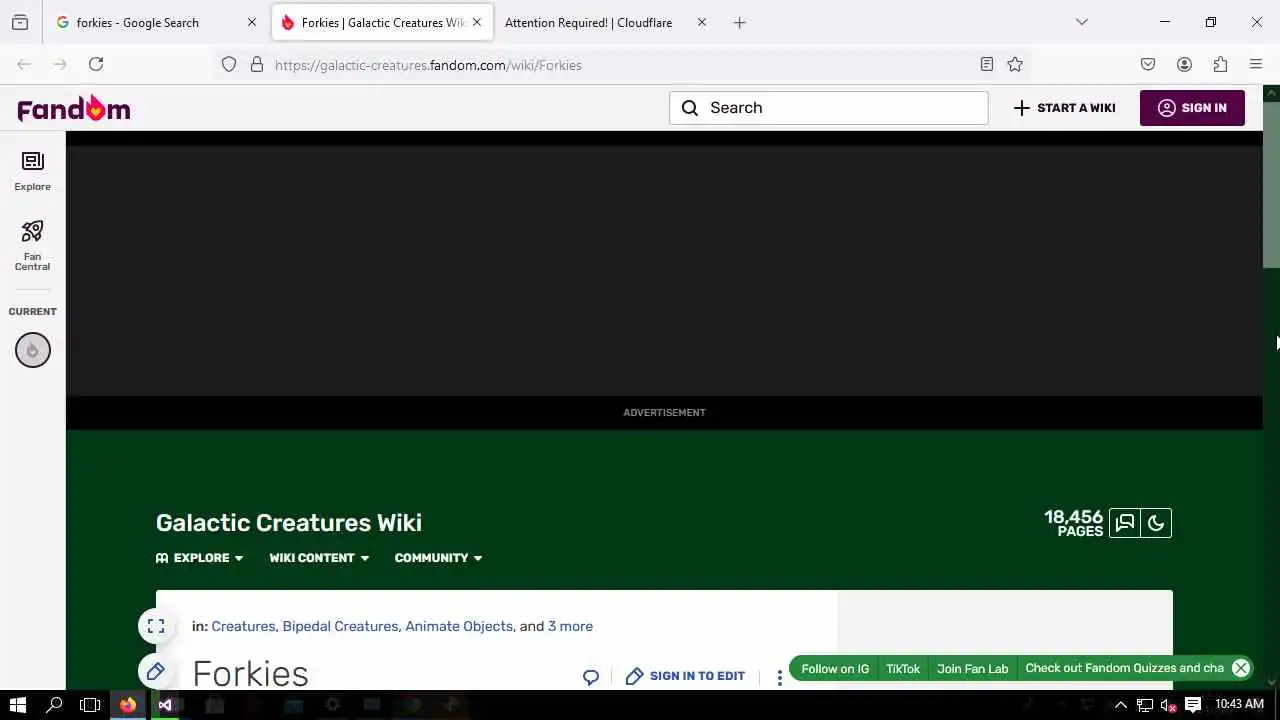1280x720 pixels.
Task: Open the page's more actions menu
Action: click(x=780, y=677)
